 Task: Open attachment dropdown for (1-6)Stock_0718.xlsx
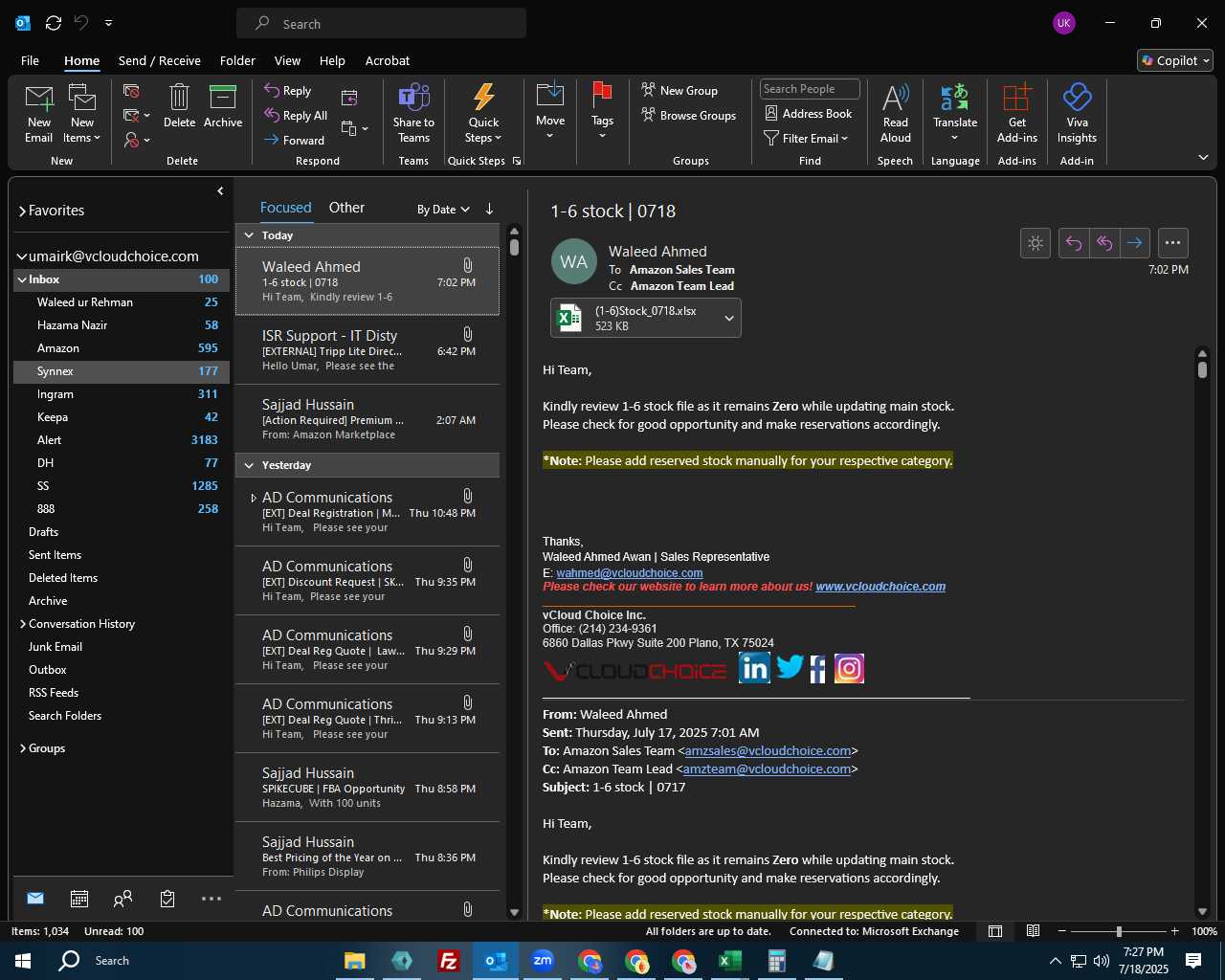coord(728,319)
